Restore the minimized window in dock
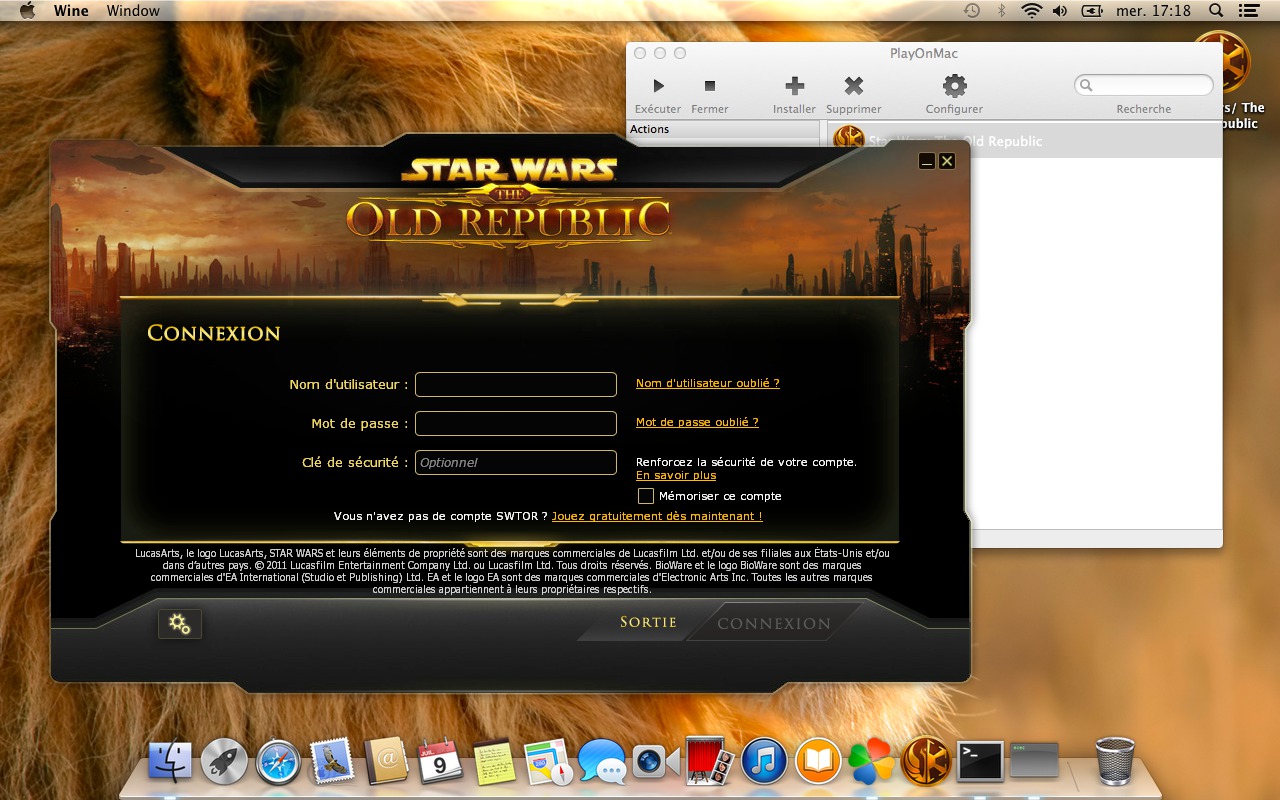This screenshot has width=1280, height=800. (1034, 762)
